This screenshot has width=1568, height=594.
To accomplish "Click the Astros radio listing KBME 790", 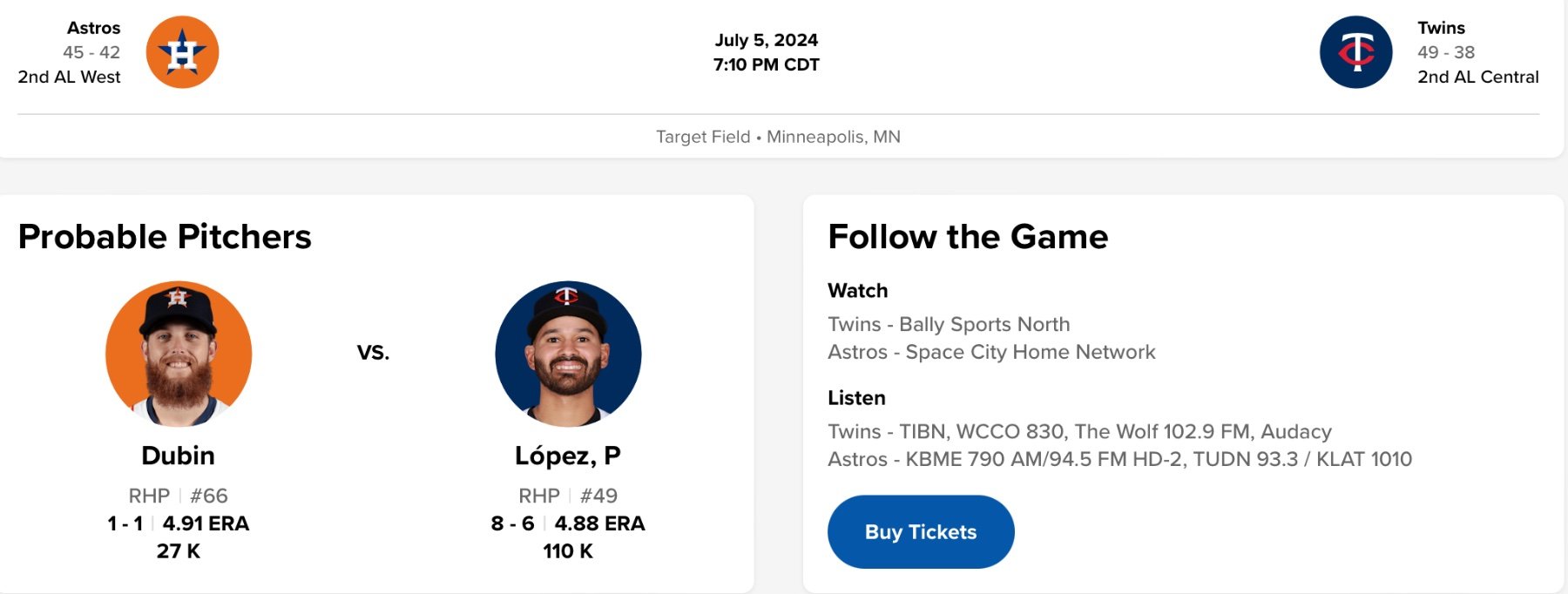I will pyautogui.click(x=1119, y=459).
